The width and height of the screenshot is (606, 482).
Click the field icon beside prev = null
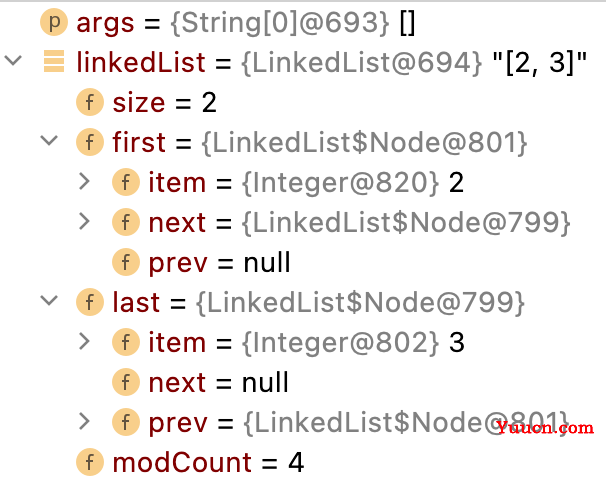tap(126, 262)
